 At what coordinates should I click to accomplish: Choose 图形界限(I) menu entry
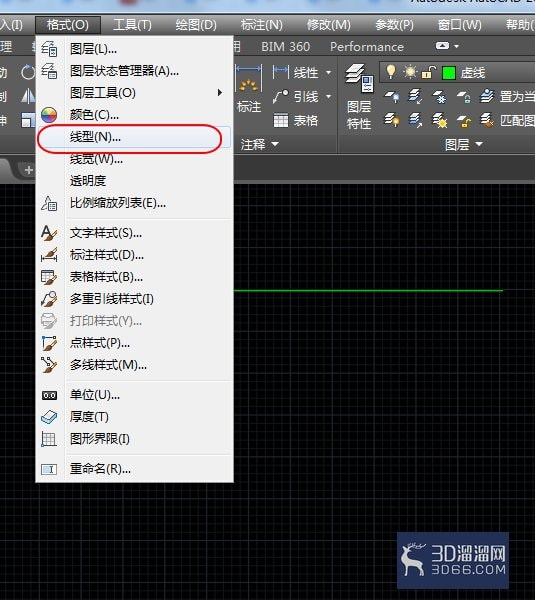point(134,439)
